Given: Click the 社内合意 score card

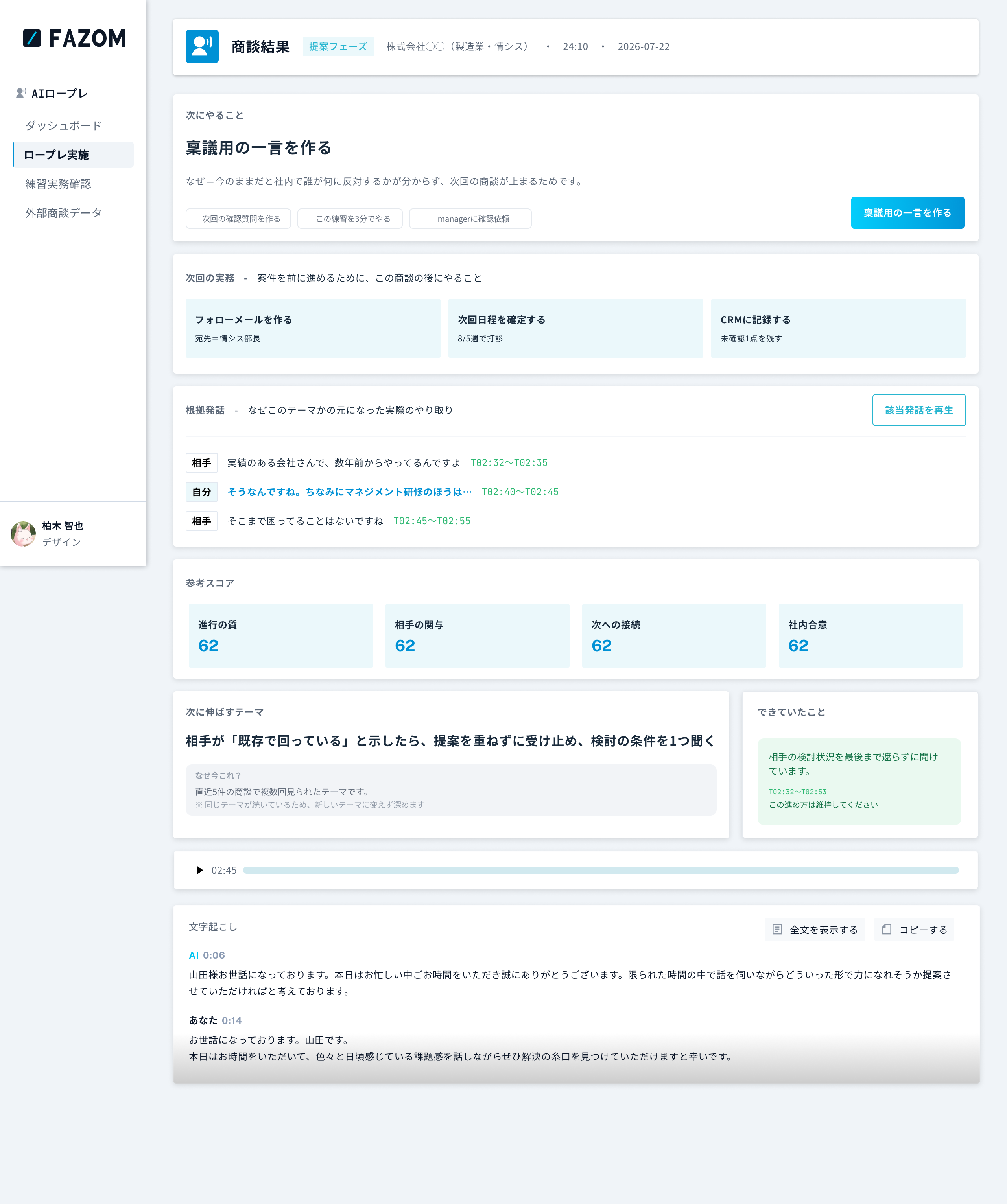Looking at the screenshot, I should (871, 636).
